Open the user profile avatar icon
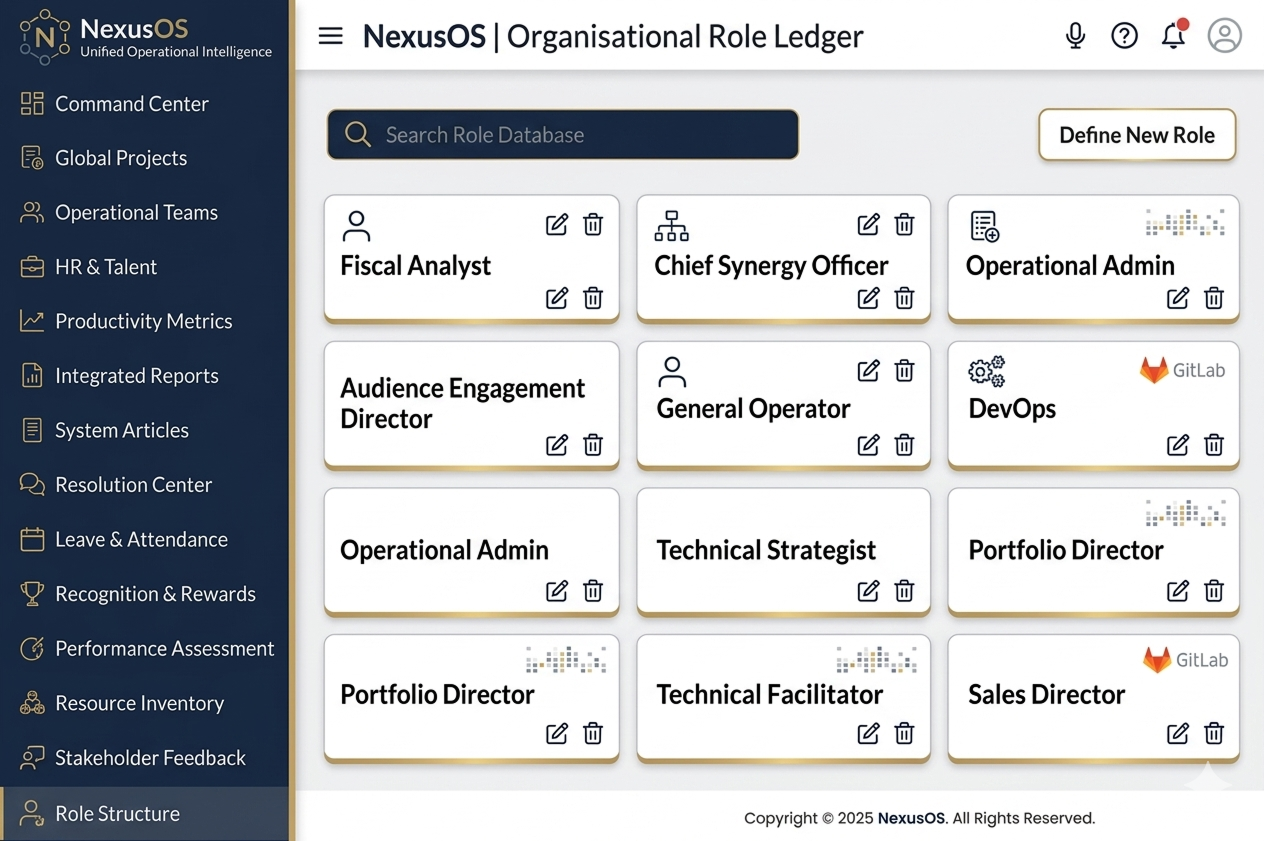 point(1224,36)
